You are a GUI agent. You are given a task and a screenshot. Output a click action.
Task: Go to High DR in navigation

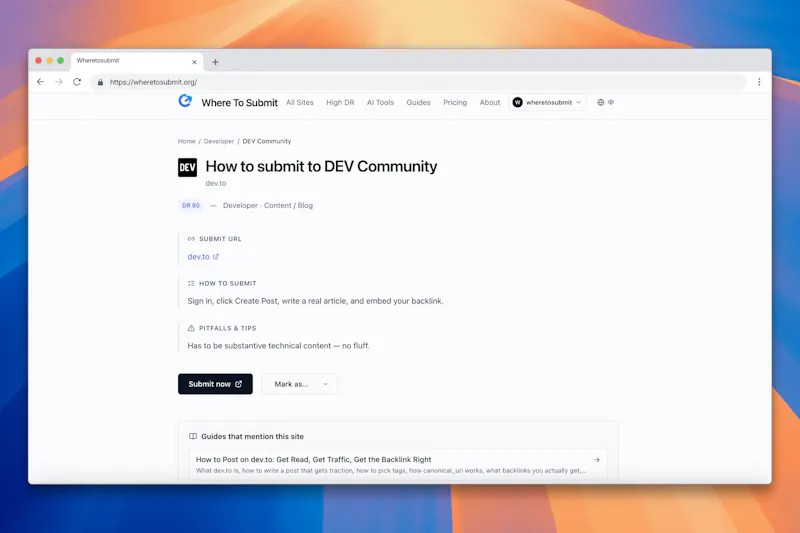[340, 102]
